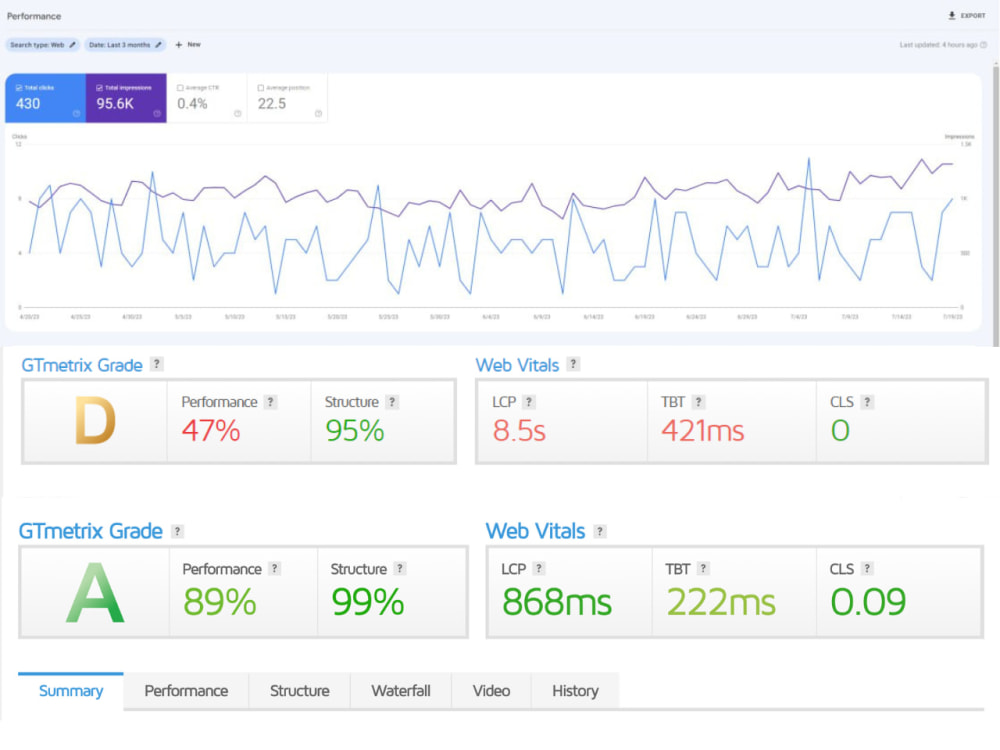The image size is (1000, 750).
Task: Click the 22.5 average position value
Action: coord(272,103)
